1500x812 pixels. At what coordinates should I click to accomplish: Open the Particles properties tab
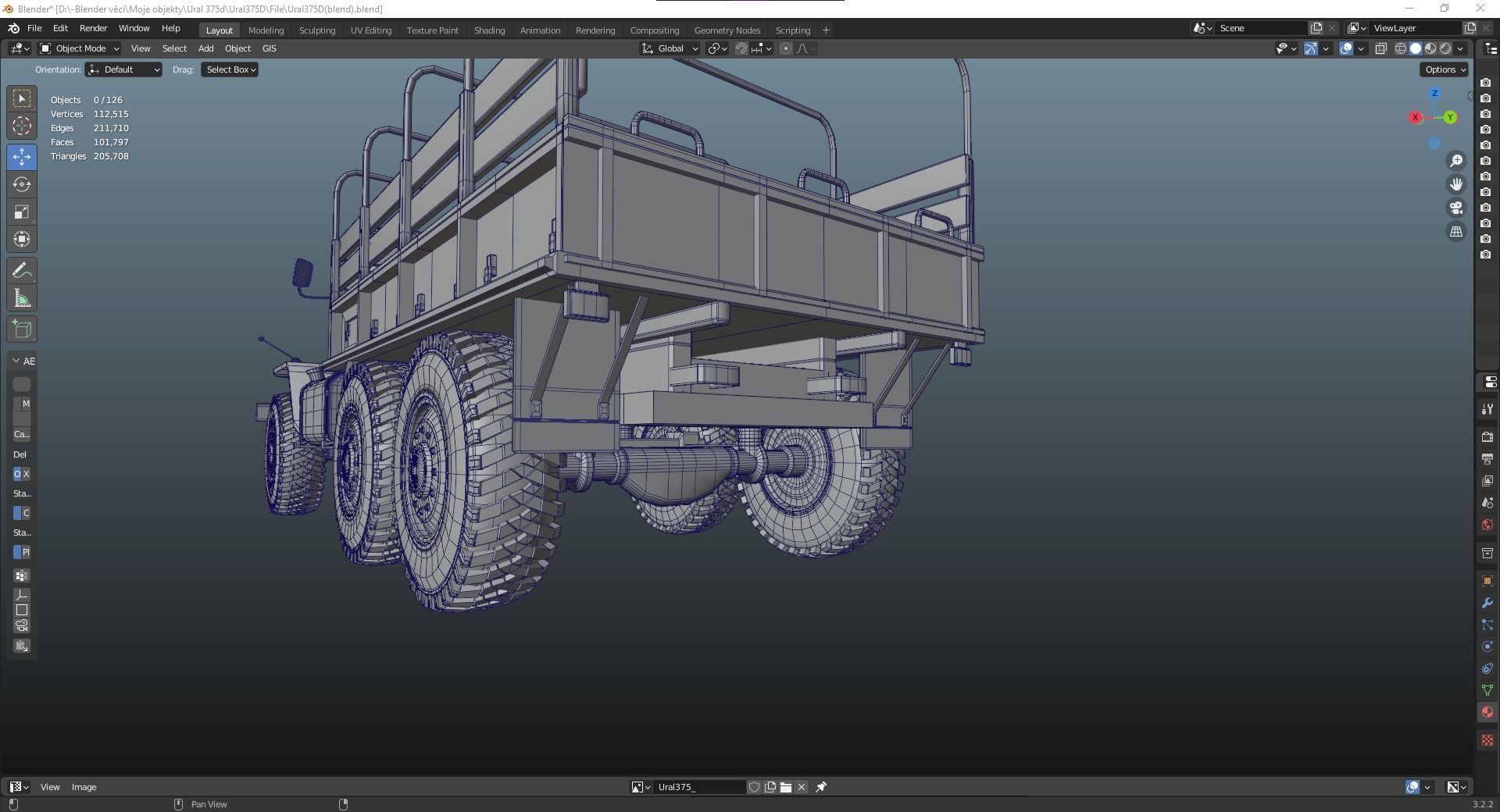1487,625
